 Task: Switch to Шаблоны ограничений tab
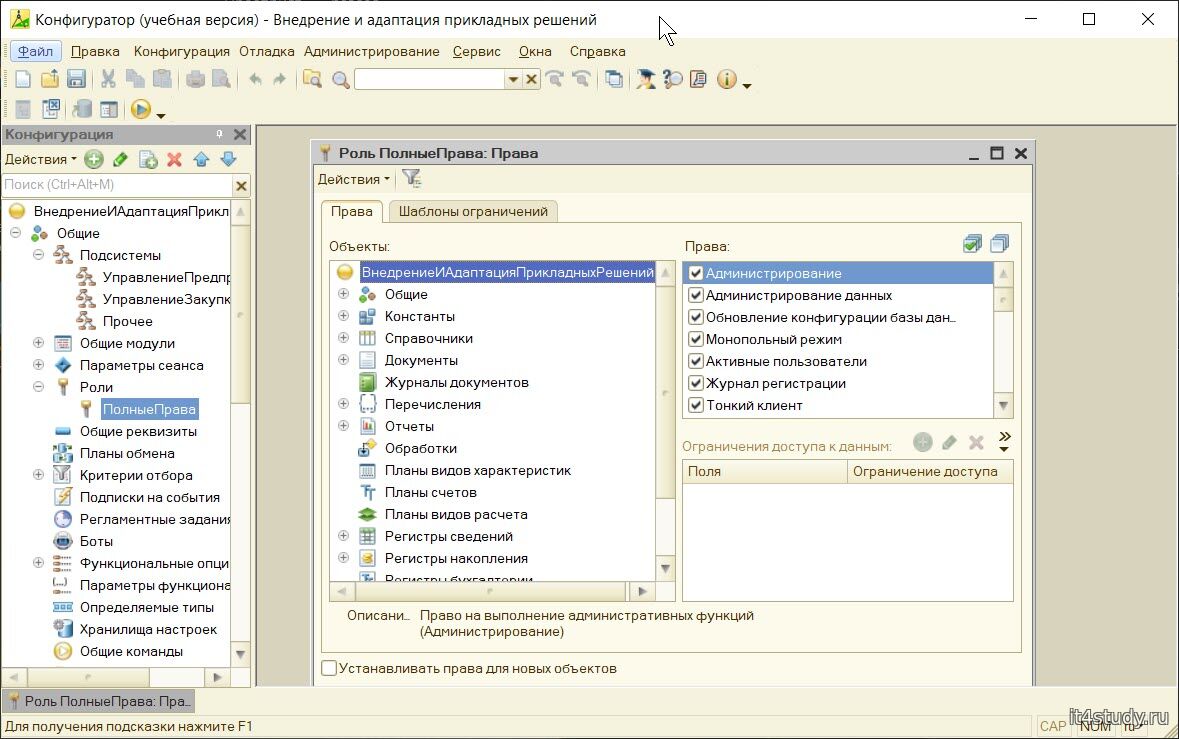click(x=473, y=211)
